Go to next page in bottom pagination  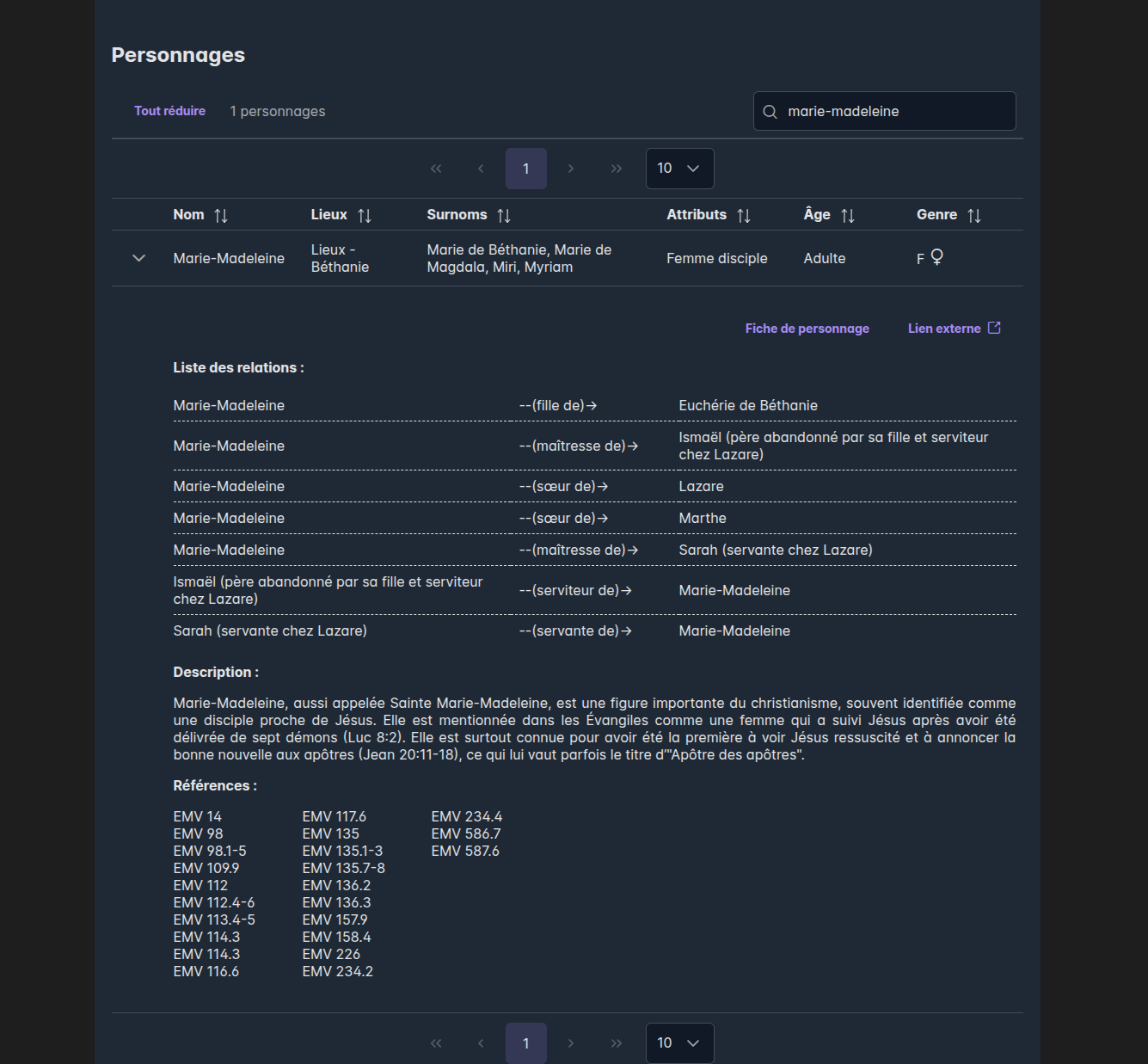point(571,1043)
